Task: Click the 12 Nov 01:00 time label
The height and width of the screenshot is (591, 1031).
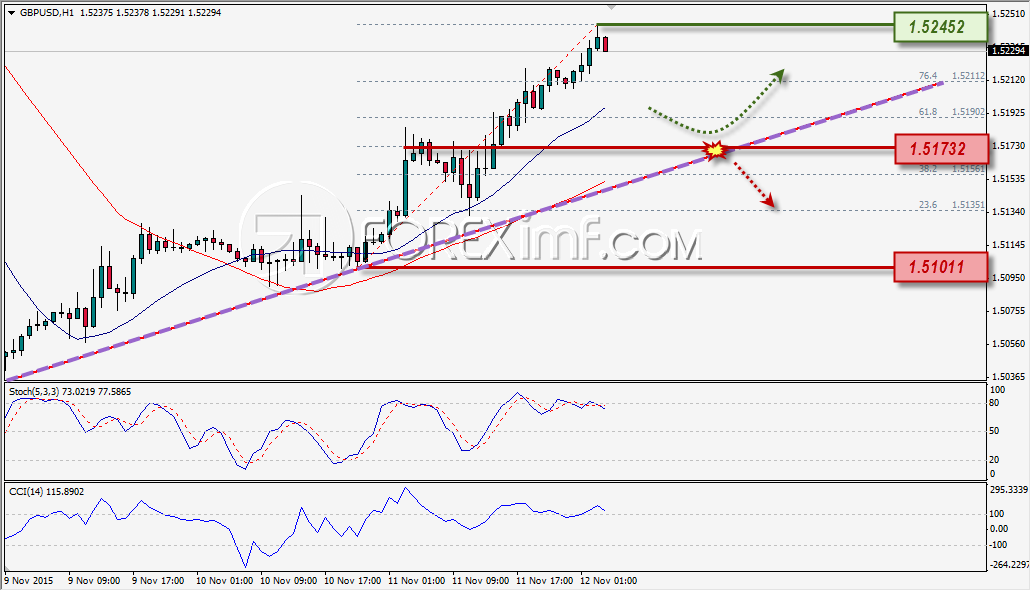Action: [608, 581]
